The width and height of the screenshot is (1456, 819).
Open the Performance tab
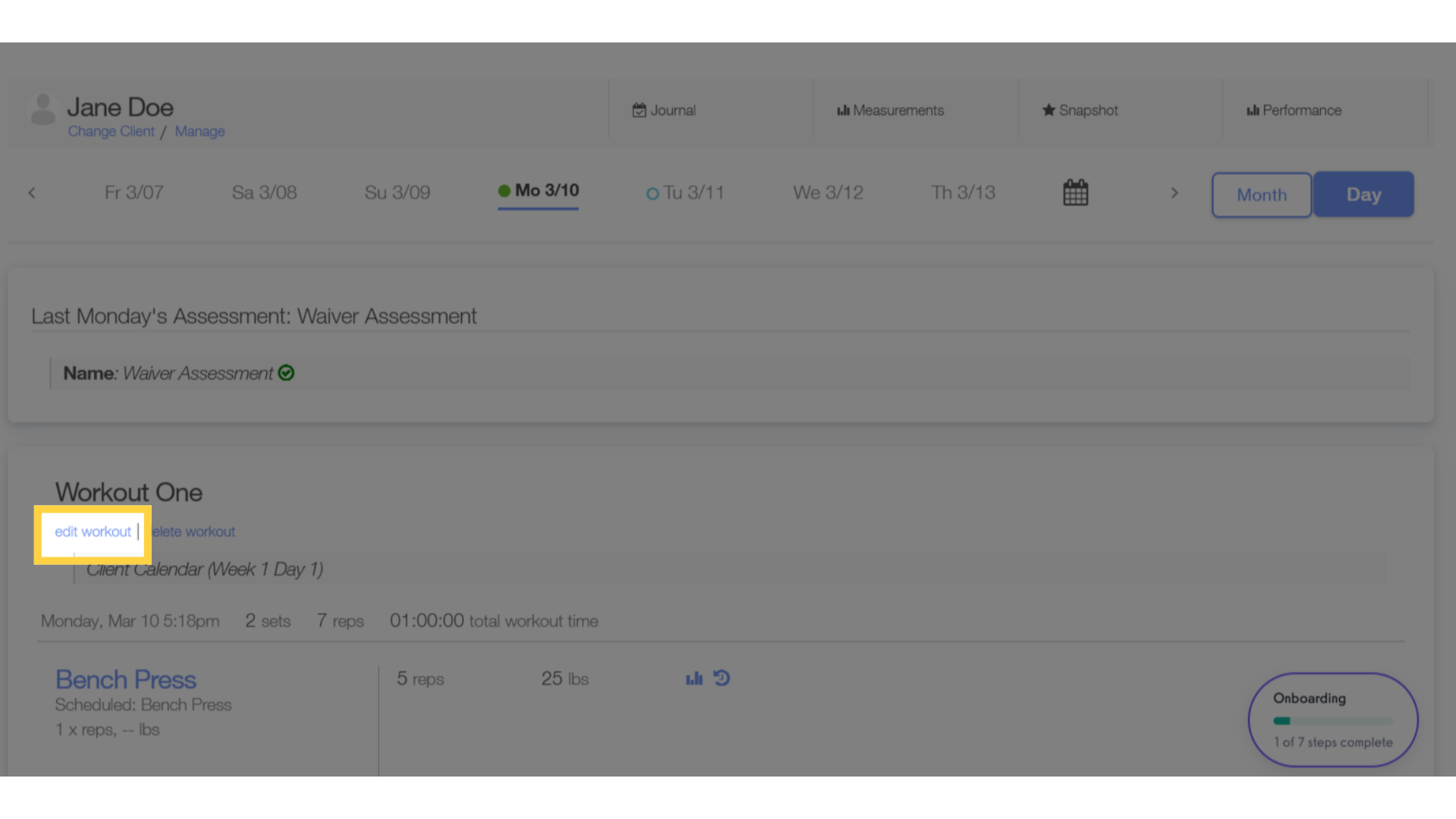pos(1294,110)
